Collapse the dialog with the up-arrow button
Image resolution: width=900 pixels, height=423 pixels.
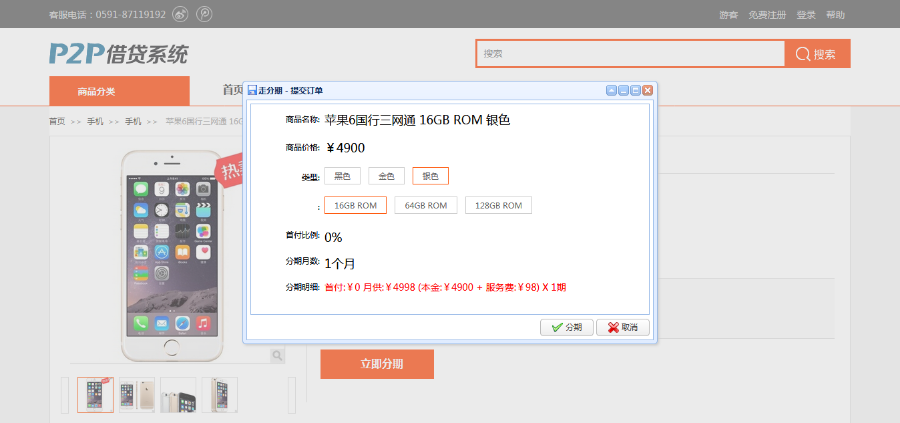click(x=611, y=90)
